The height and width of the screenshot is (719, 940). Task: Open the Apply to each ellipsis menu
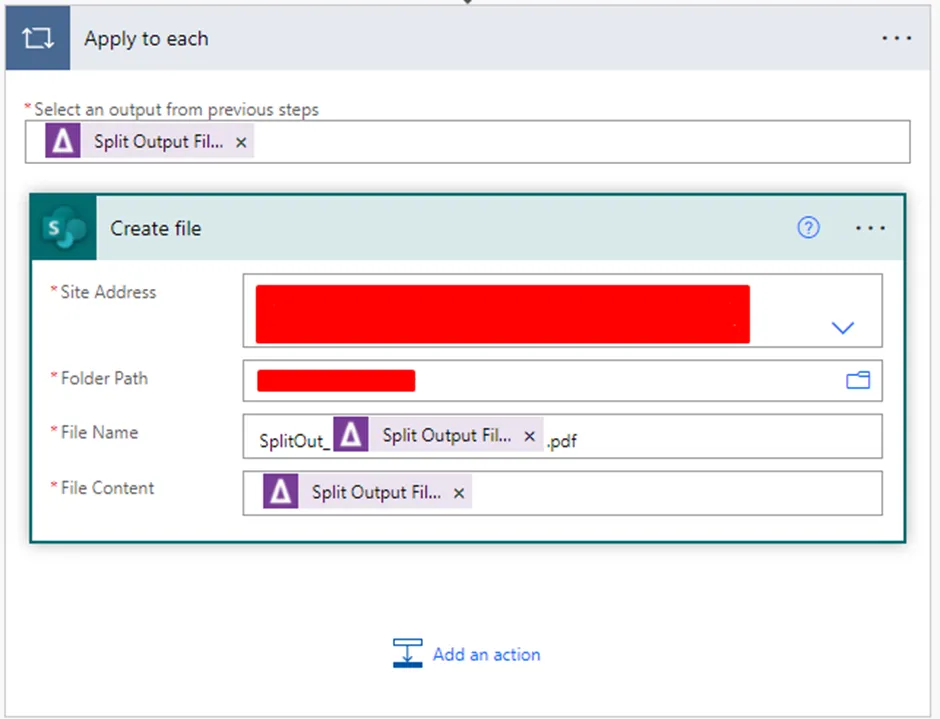click(x=896, y=39)
